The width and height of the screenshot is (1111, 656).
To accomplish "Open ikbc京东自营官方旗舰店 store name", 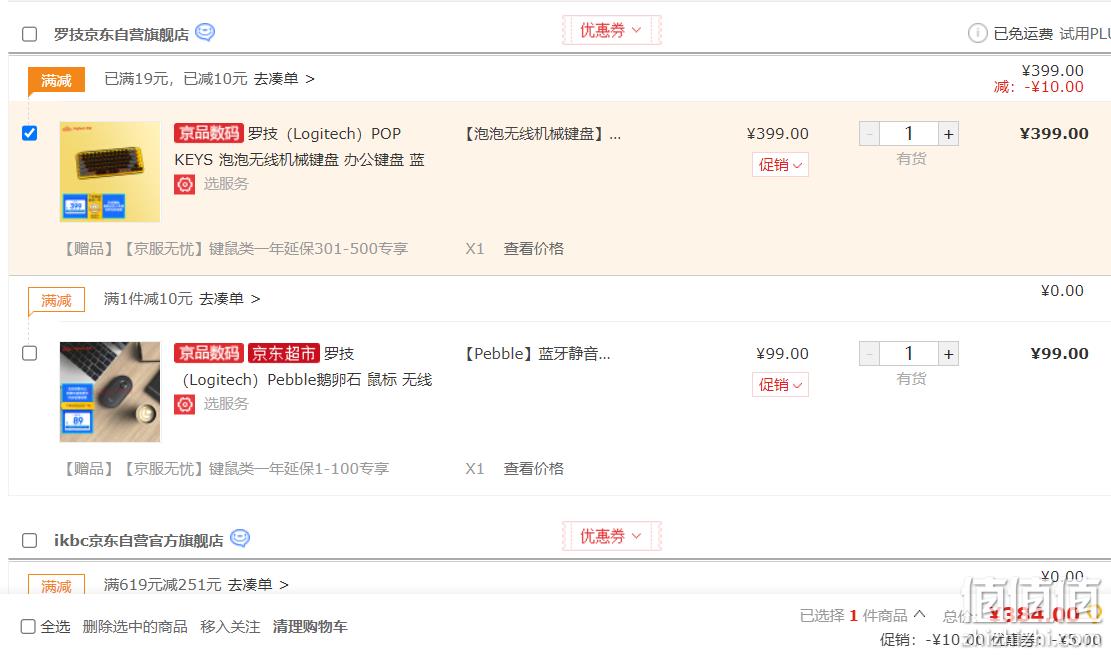I will click(138, 541).
